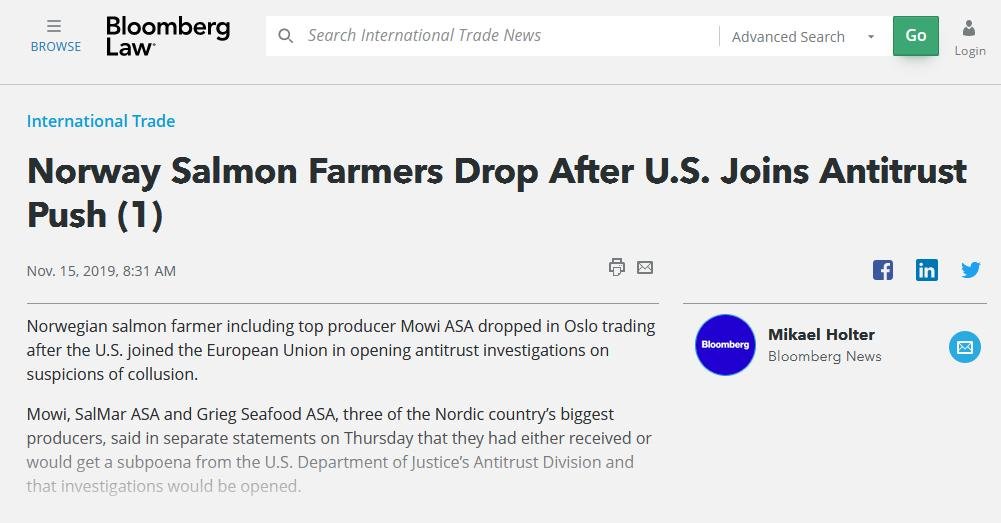Email the article via the envelope icon
Viewport: 1001px width, 523px height.
click(x=645, y=267)
